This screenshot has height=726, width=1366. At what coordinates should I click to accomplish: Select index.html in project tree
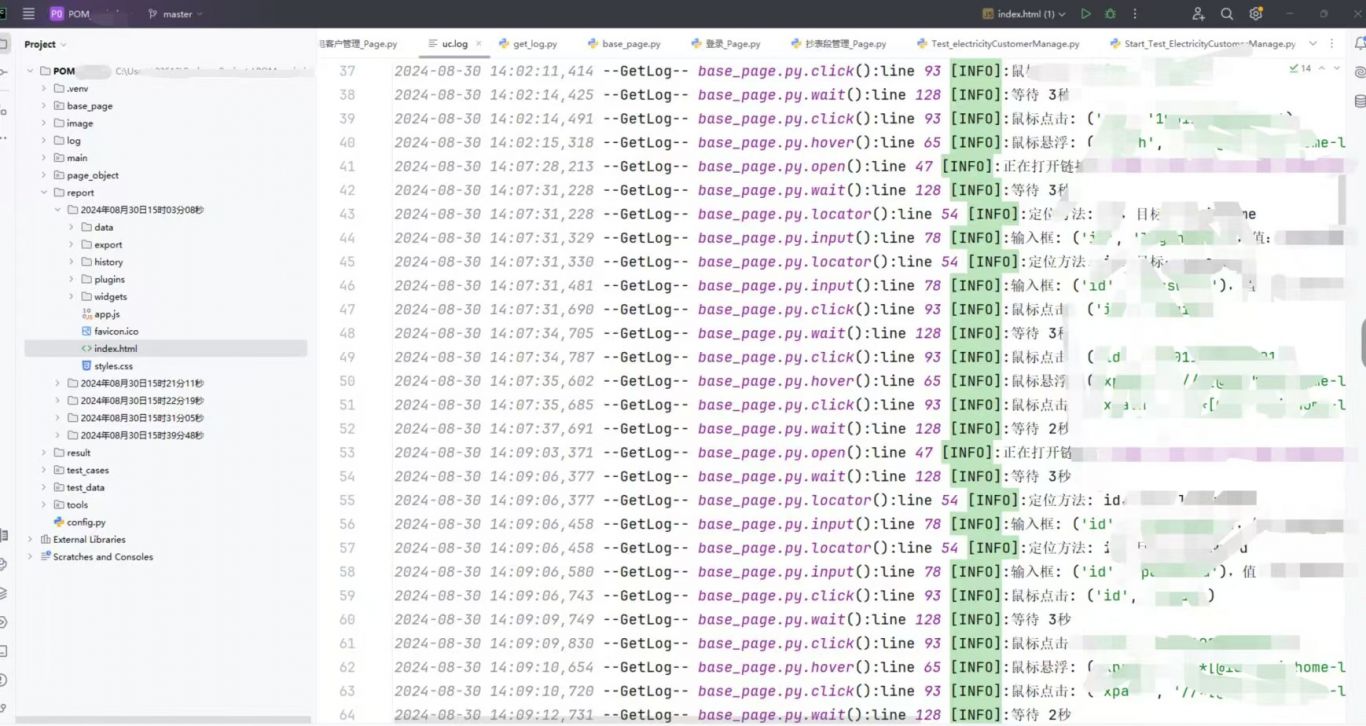coord(165,349)
